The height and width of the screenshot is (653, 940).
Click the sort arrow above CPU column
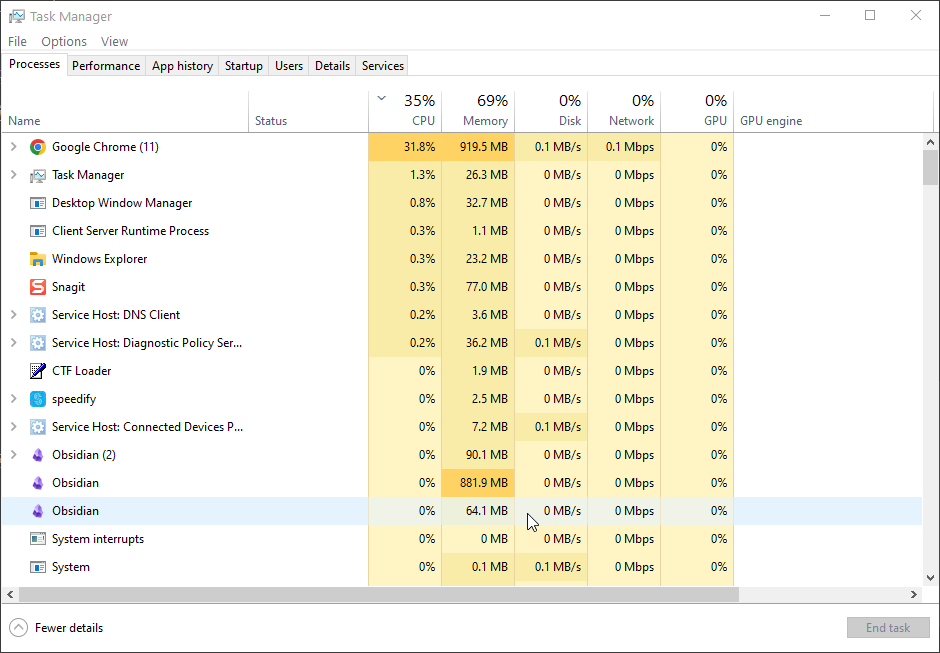click(x=381, y=98)
